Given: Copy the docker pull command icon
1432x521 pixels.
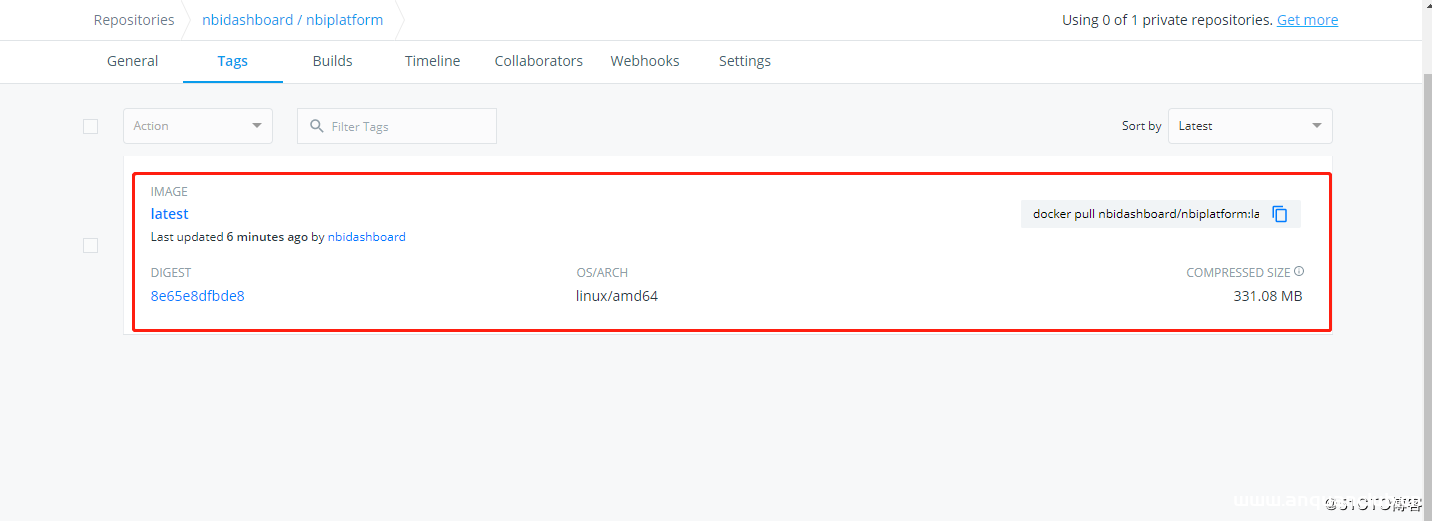Looking at the screenshot, I should click(1280, 214).
